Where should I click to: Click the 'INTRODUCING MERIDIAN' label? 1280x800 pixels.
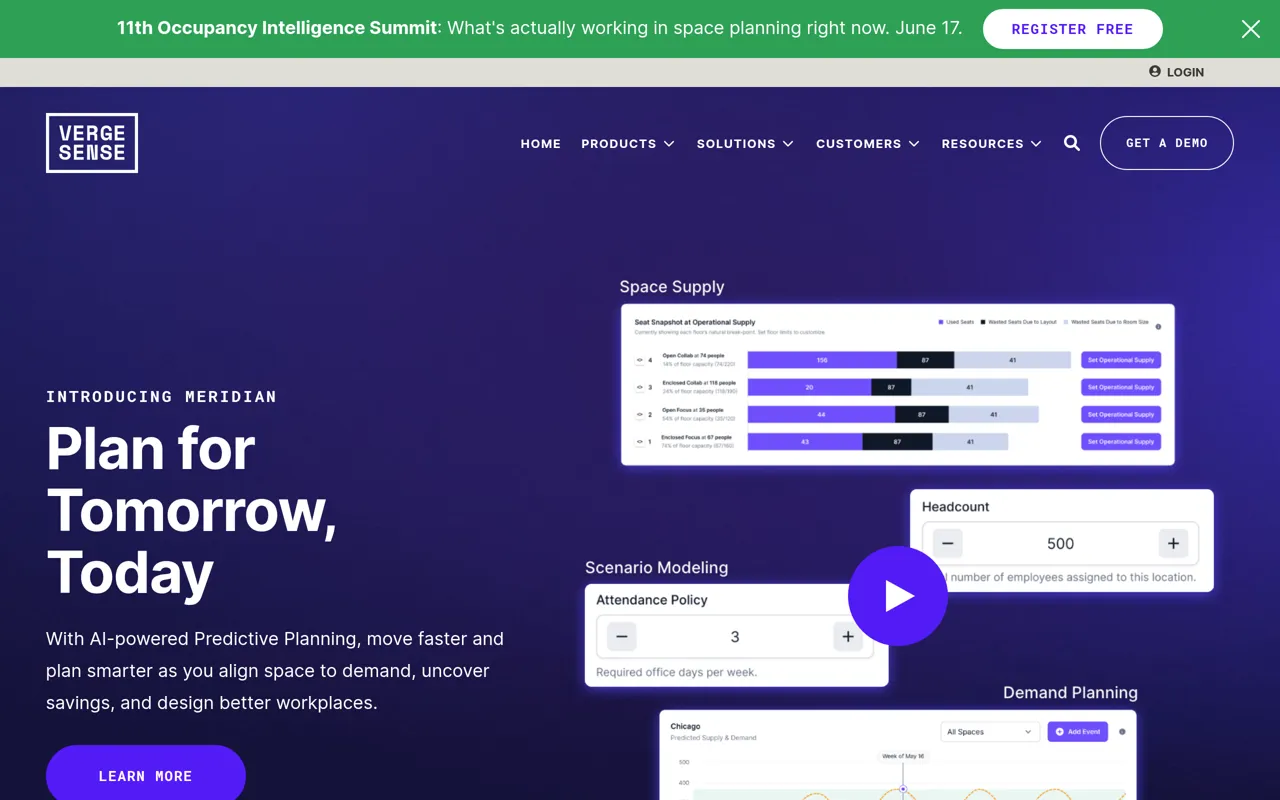[x=161, y=397]
